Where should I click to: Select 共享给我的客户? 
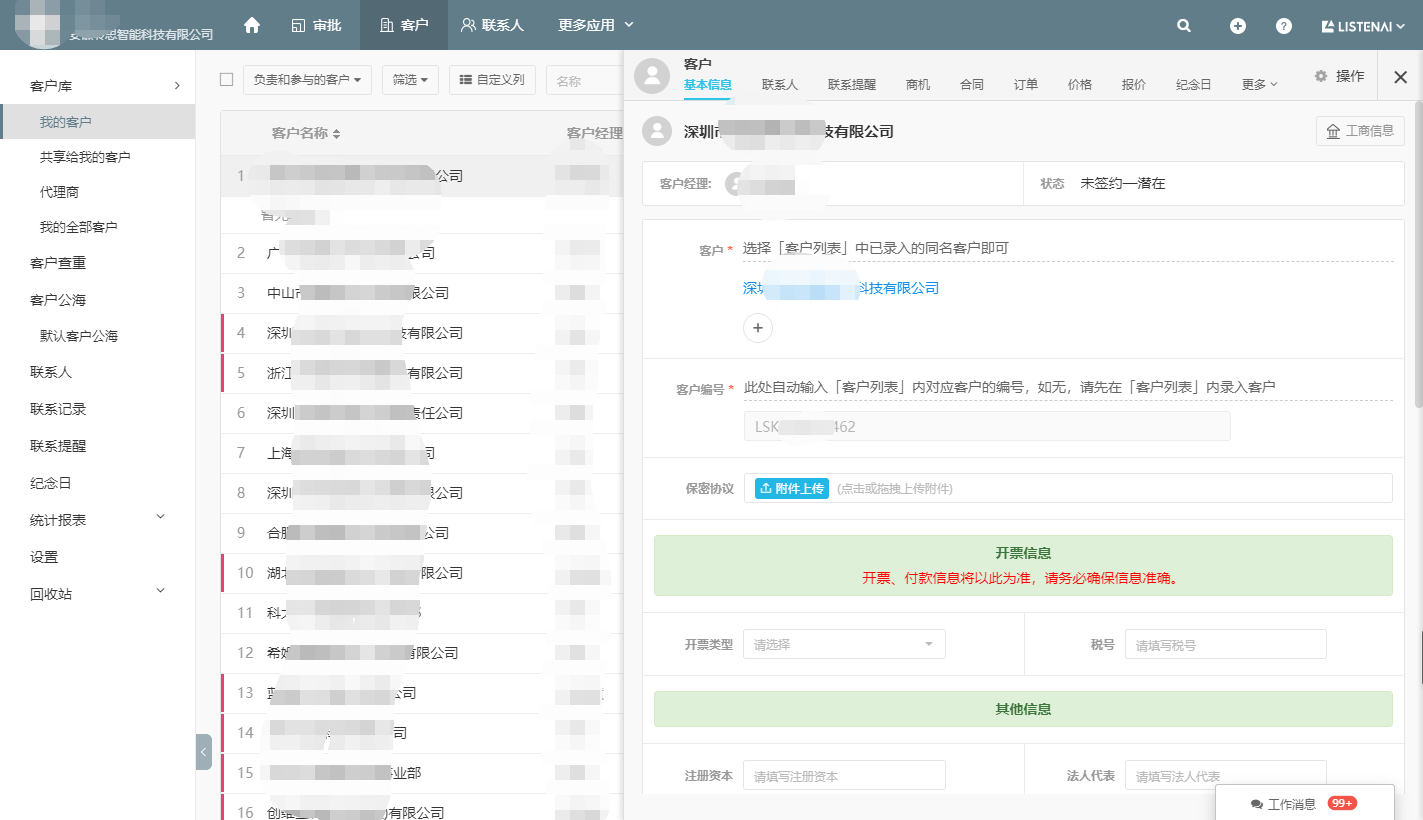click(85, 157)
